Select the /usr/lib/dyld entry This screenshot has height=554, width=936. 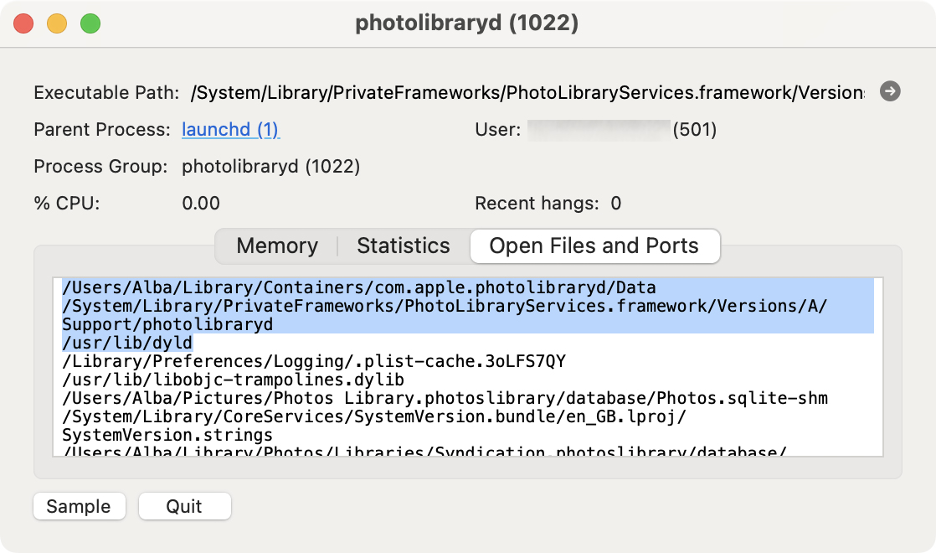pos(127,343)
